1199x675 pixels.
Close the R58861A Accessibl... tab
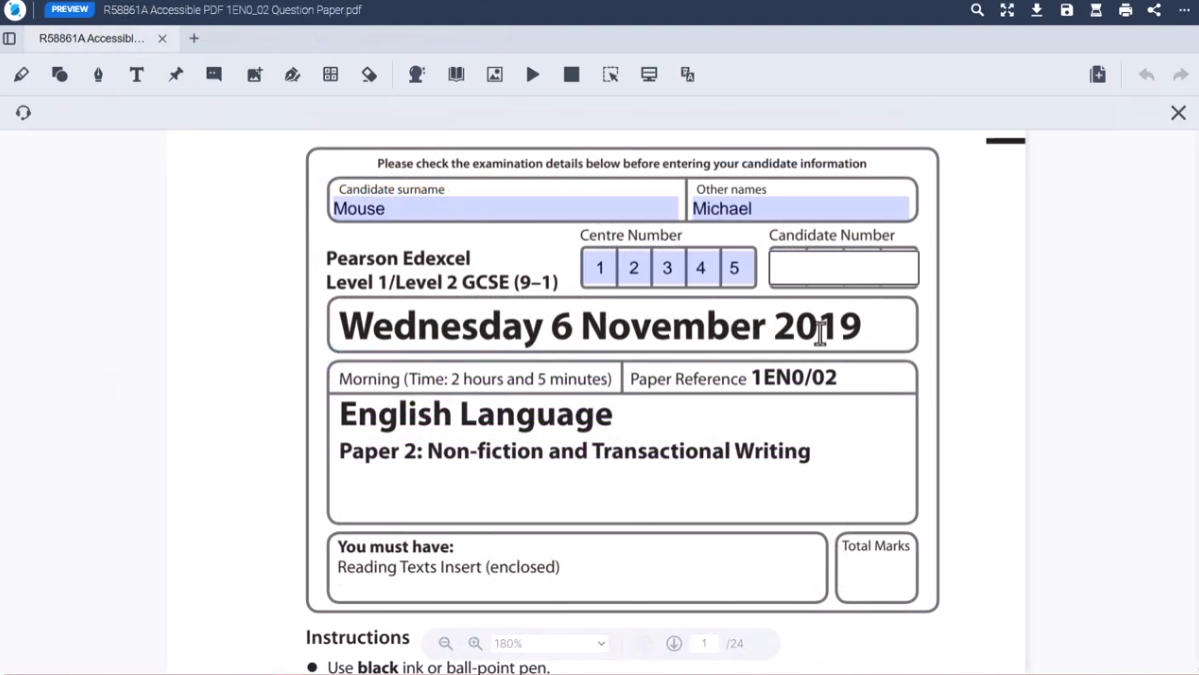pyautogui.click(x=162, y=38)
